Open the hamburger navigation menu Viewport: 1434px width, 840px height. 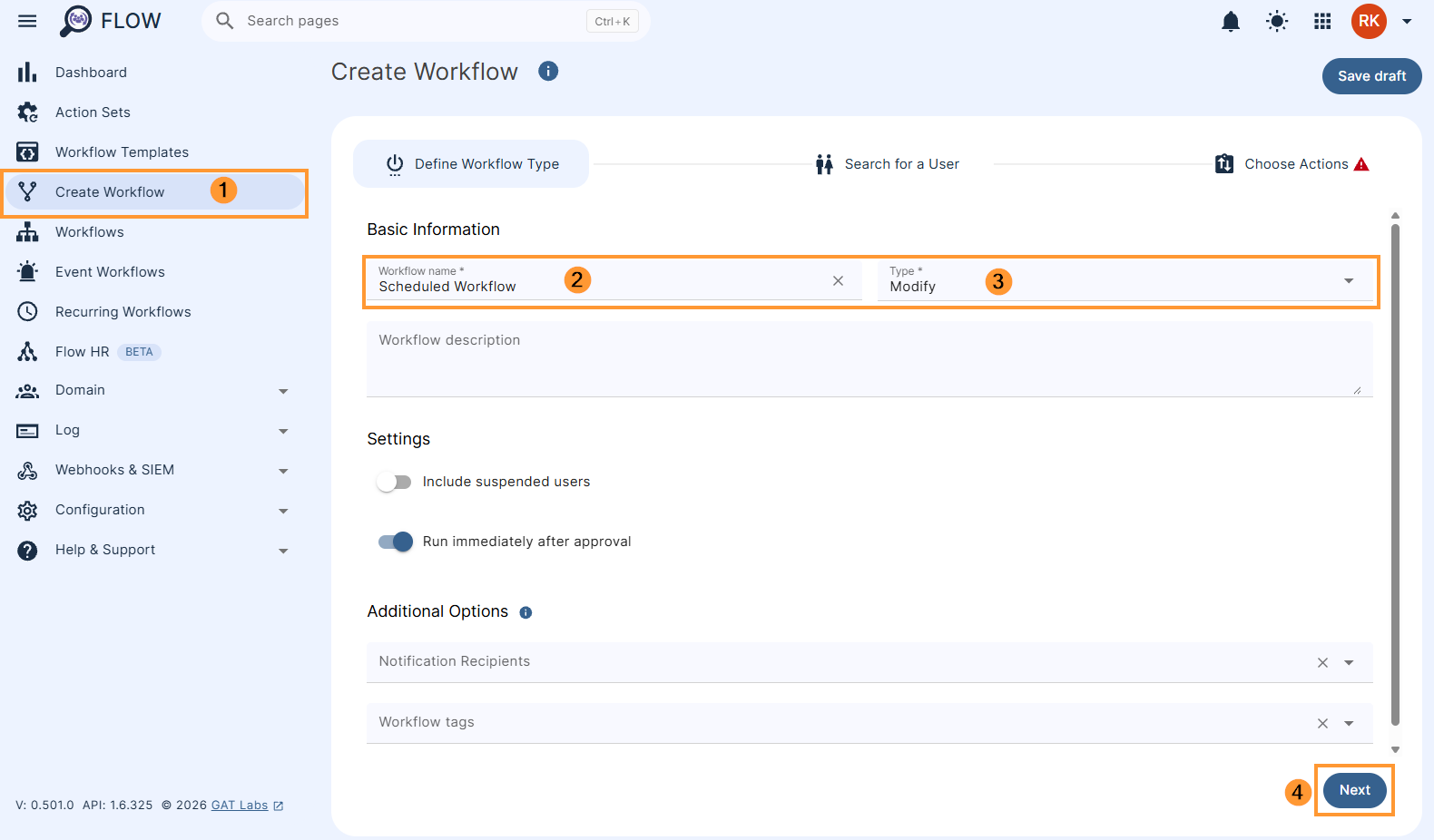27,21
